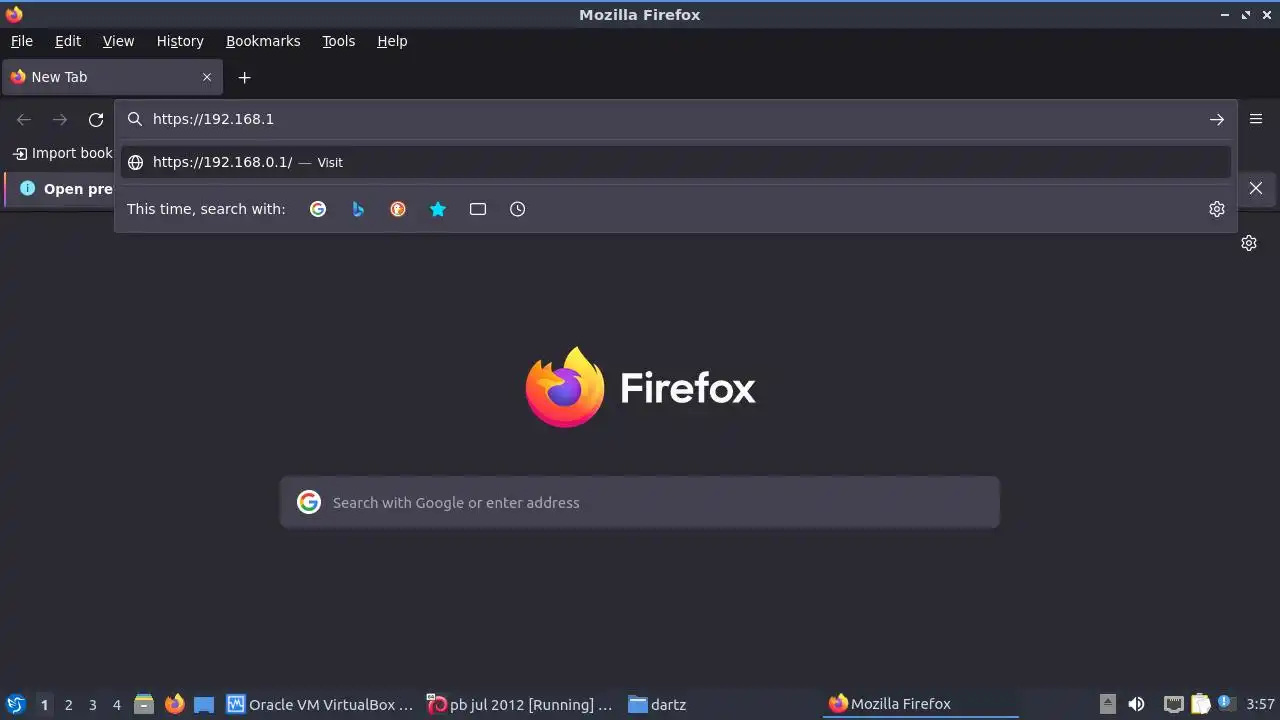Click the clipboard tray icon

click(x=1200, y=704)
